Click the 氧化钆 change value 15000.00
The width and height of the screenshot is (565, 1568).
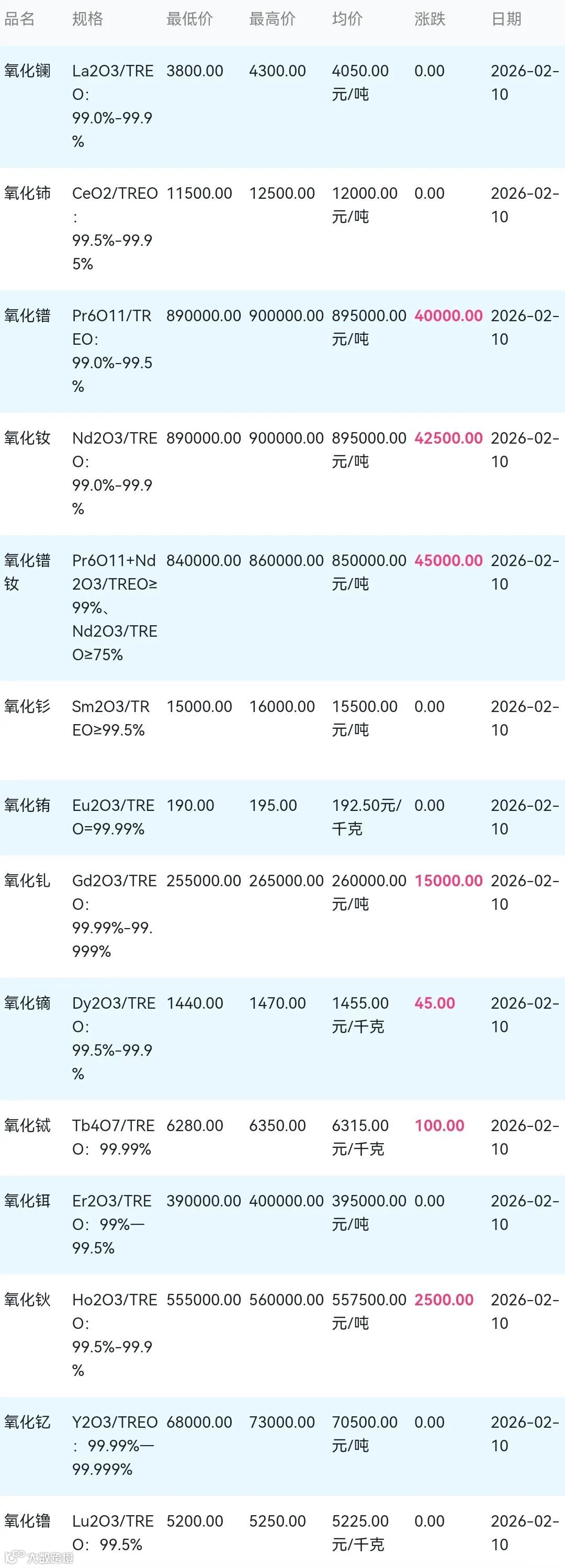coord(448,881)
